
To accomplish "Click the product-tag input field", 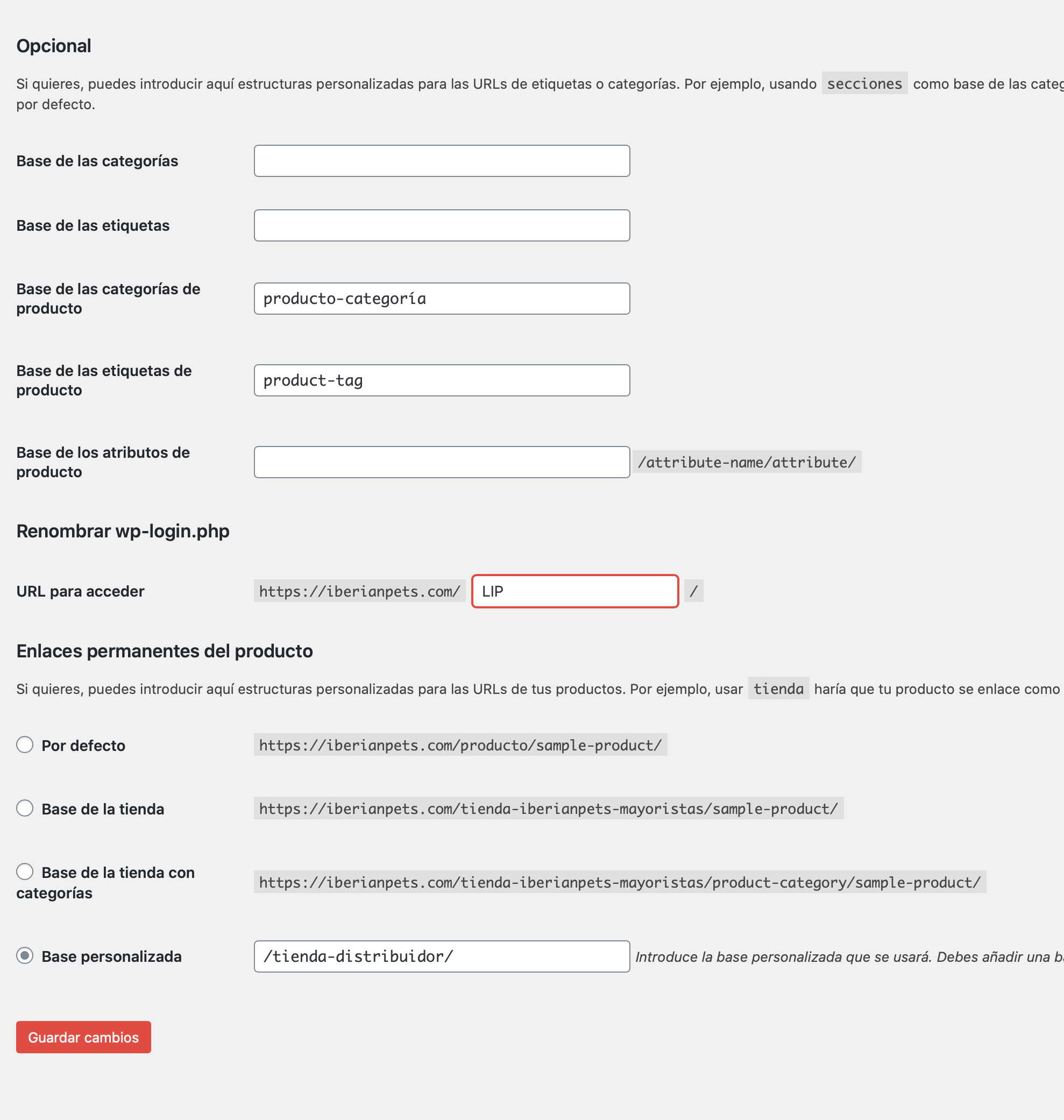I will click(x=442, y=380).
